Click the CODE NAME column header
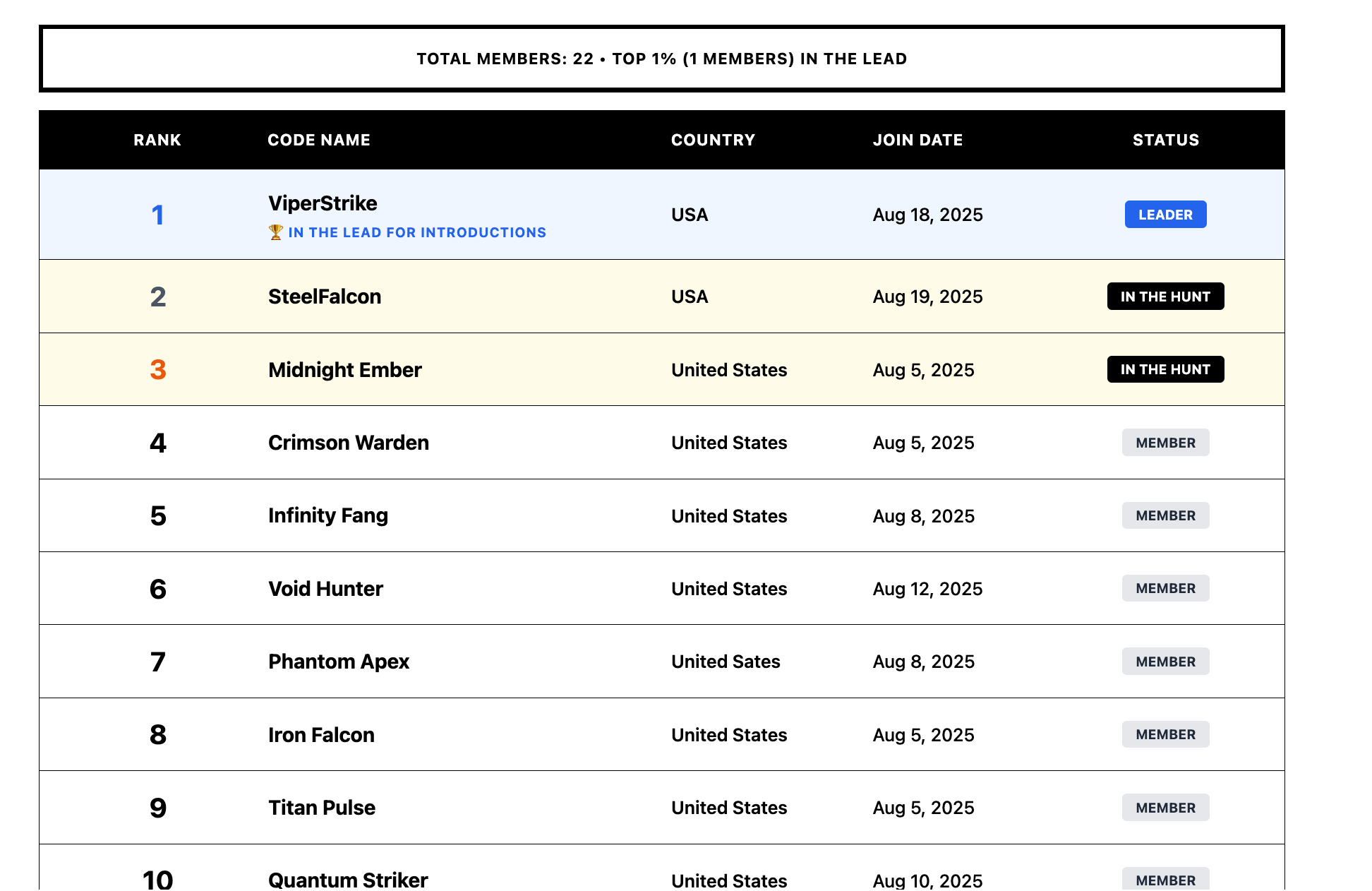Image resolution: width=1372 pixels, height=891 pixels. click(318, 140)
